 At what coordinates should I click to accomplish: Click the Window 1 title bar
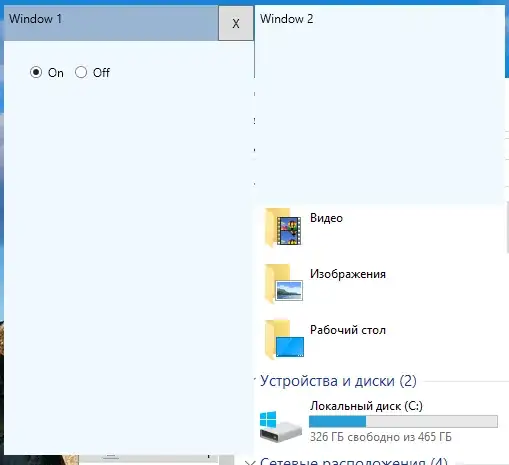point(111,23)
